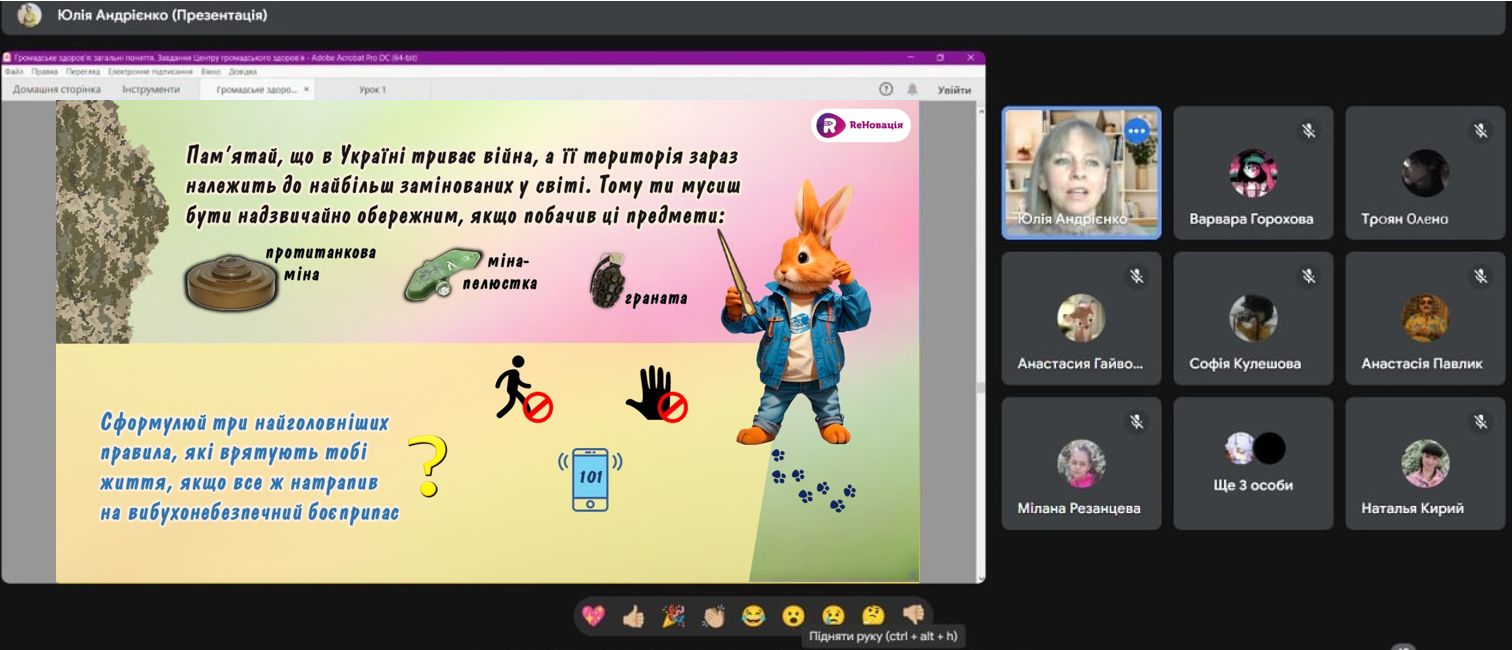Send the laughing face reaction
This screenshot has width=1512, height=650.
click(x=753, y=616)
